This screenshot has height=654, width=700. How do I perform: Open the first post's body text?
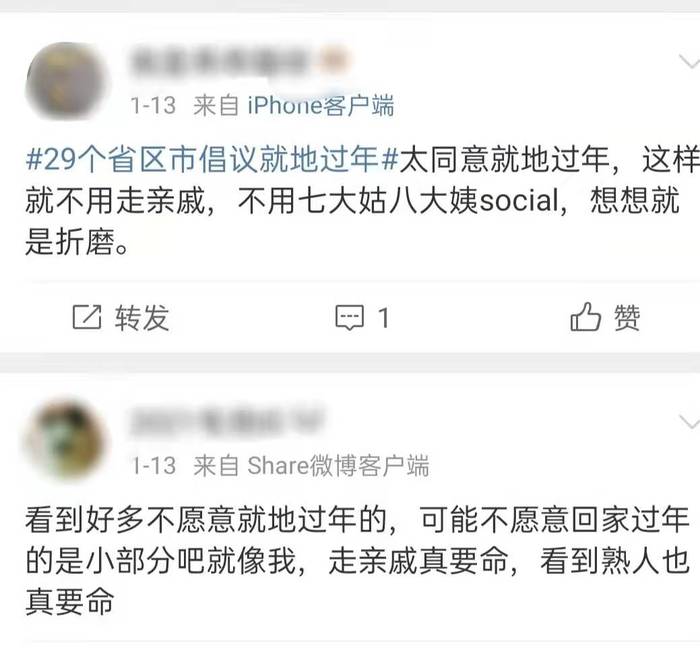click(362, 200)
